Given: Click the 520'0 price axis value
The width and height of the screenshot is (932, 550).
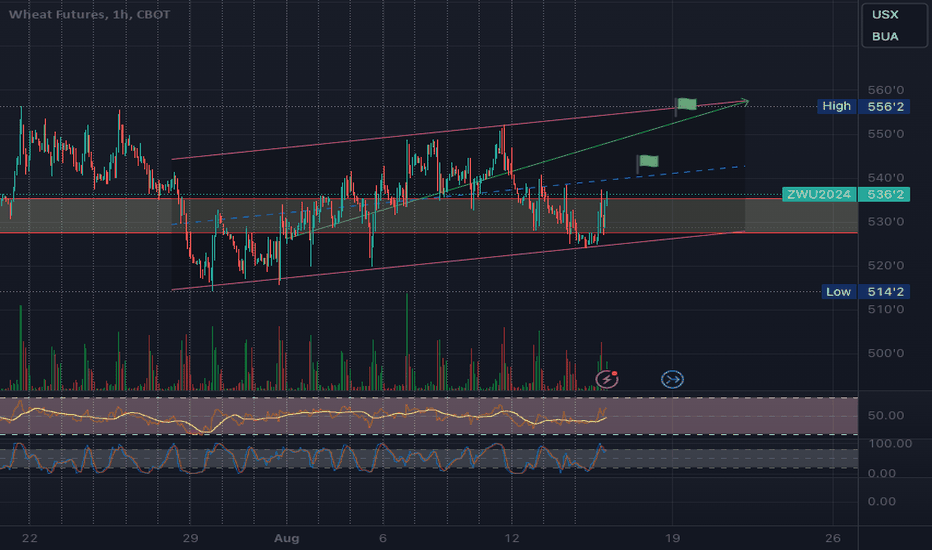Looking at the screenshot, I should (886, 266).
